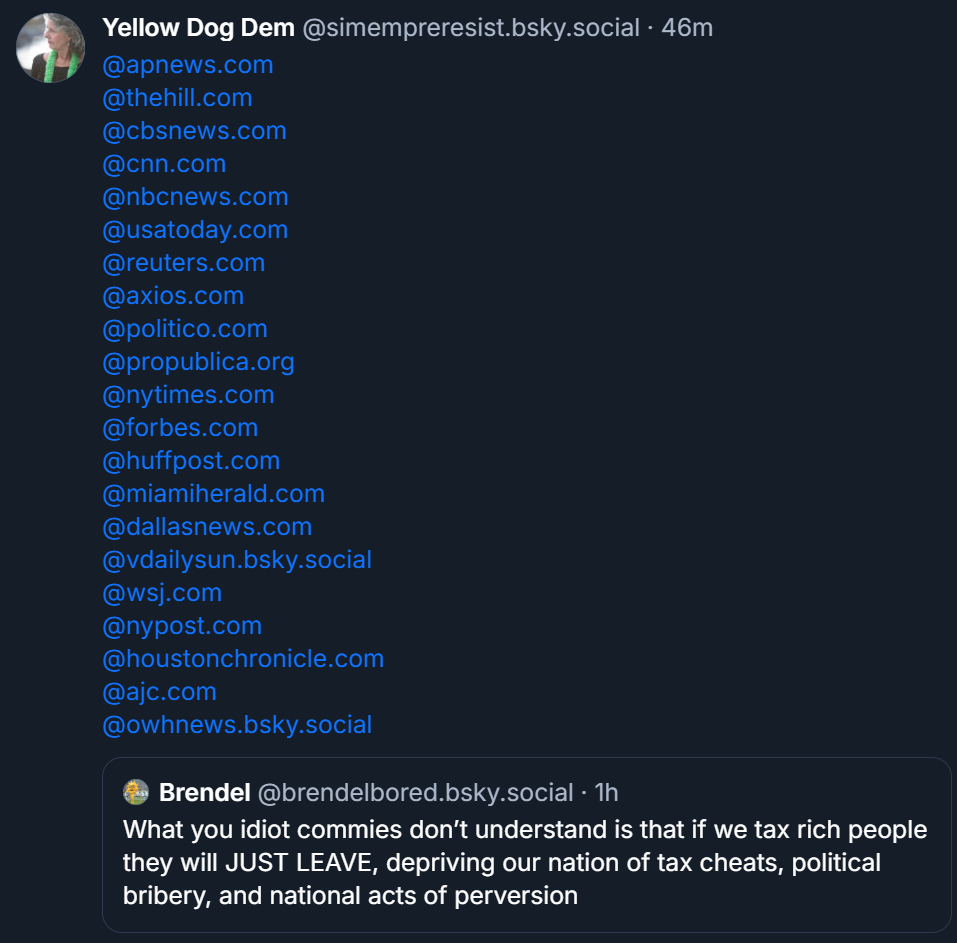Visit the @vdailysun.bsky.social mention
This screenshot has width=957, height=943.
point(237,560)
